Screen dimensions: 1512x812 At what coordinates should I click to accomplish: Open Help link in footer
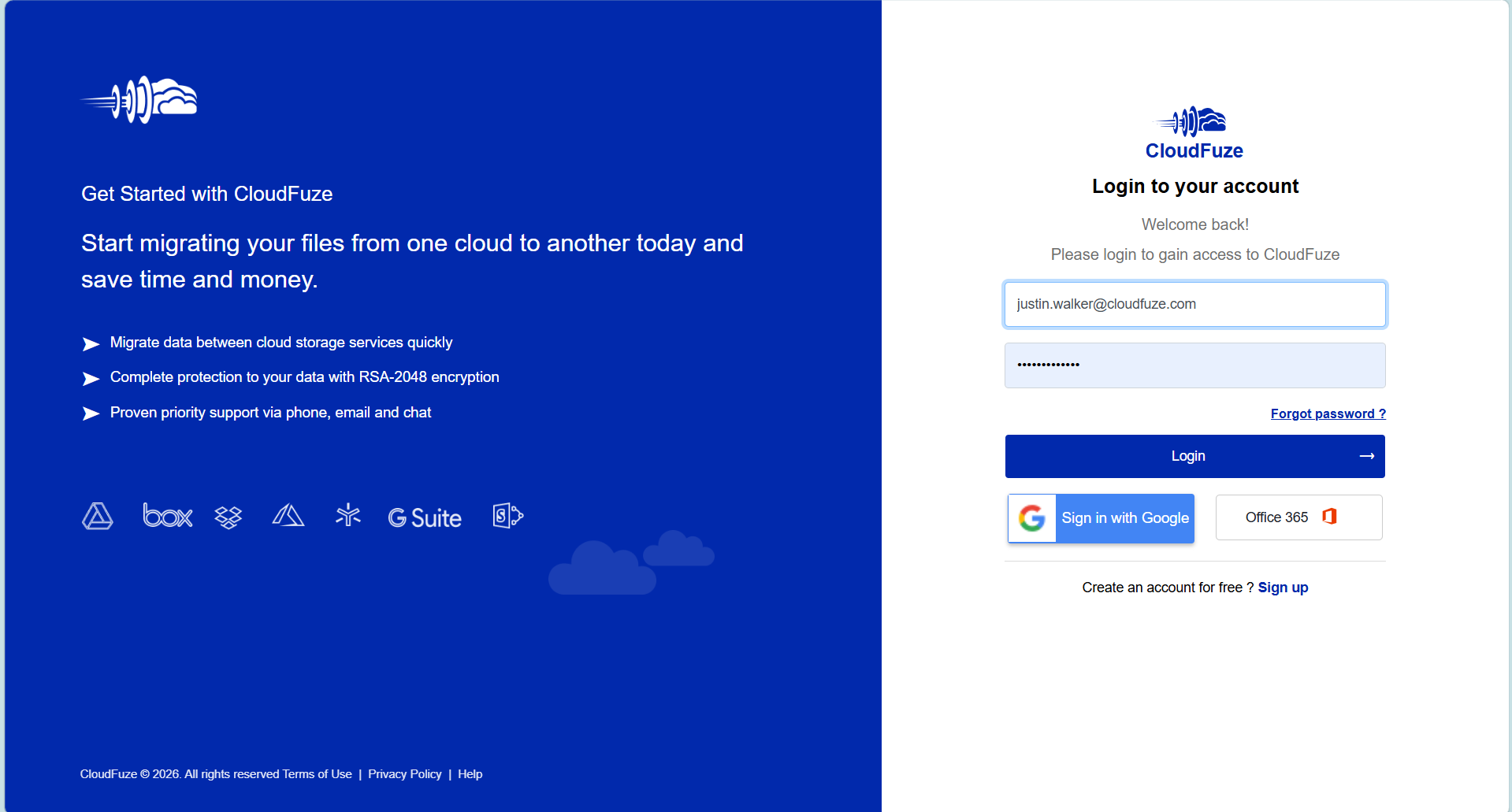(470, 774)
